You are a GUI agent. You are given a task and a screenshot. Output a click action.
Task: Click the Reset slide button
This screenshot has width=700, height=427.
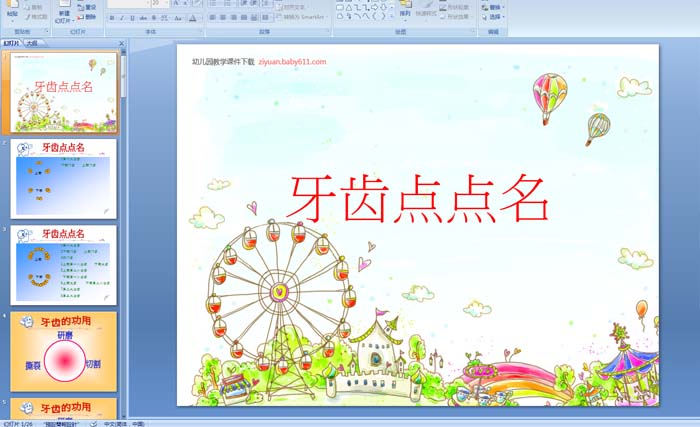pos(87,7)
